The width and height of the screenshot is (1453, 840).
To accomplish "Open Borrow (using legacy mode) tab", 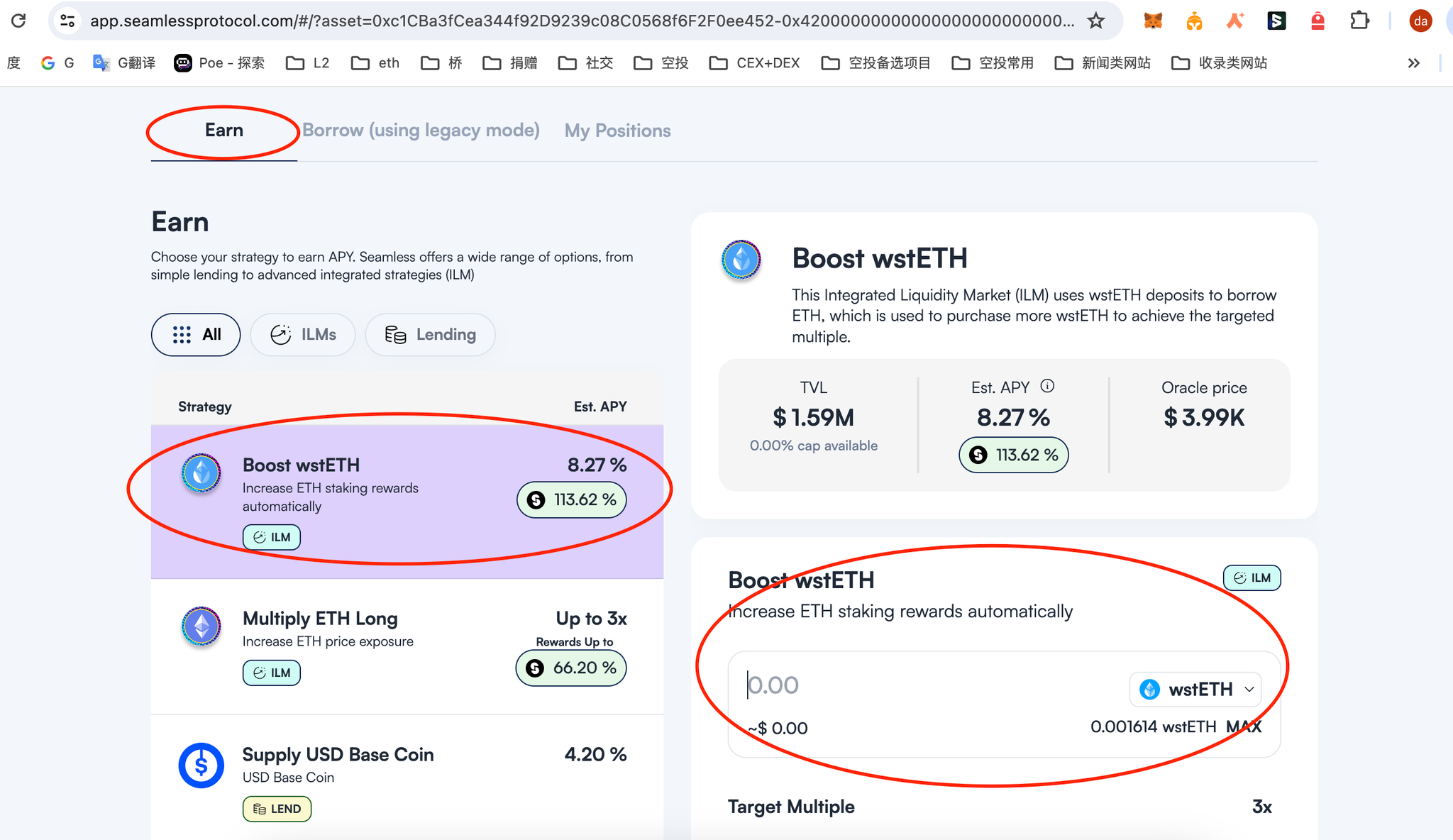I will (421, 131).
